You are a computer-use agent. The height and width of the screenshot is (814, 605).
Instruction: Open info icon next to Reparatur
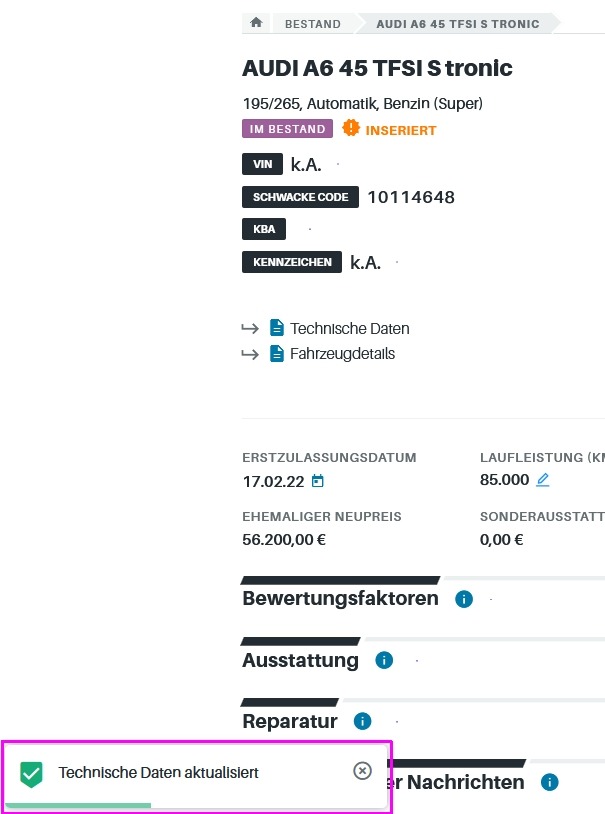pyautogui.click(x=362, y=721)
